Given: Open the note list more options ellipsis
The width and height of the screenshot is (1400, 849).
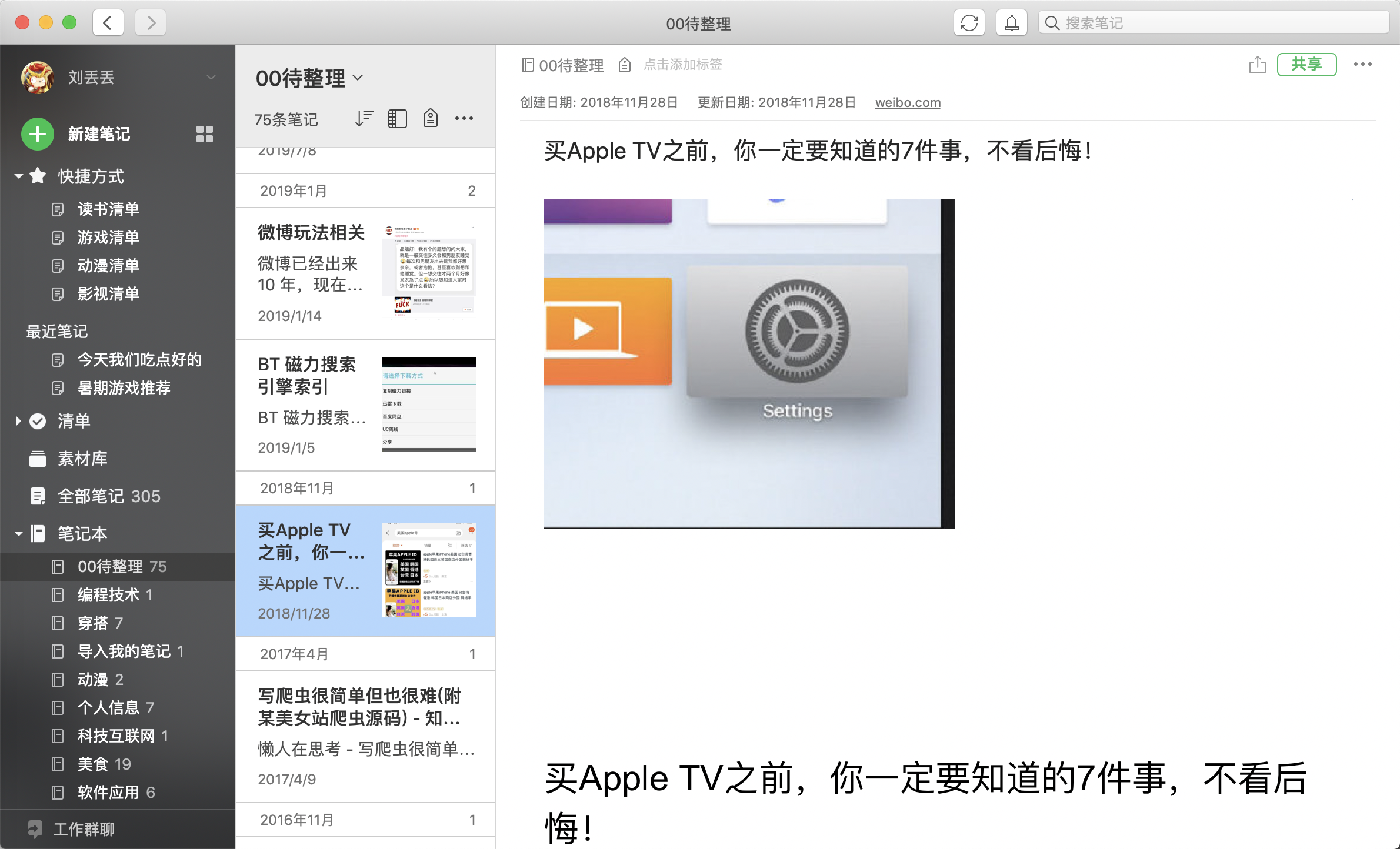Looking at the screenshot, I should [464, 119].
